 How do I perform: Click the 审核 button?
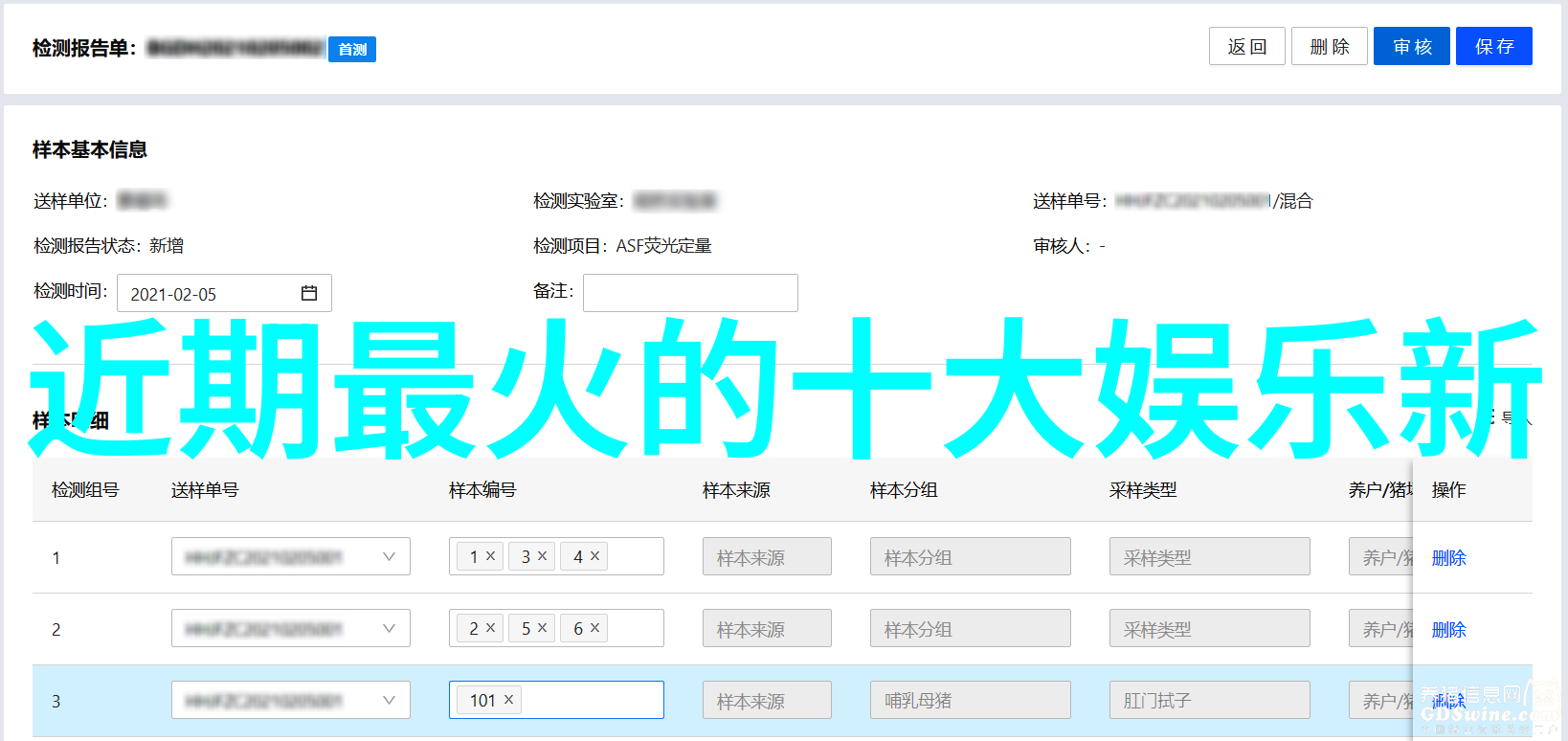pos(1412,46)
